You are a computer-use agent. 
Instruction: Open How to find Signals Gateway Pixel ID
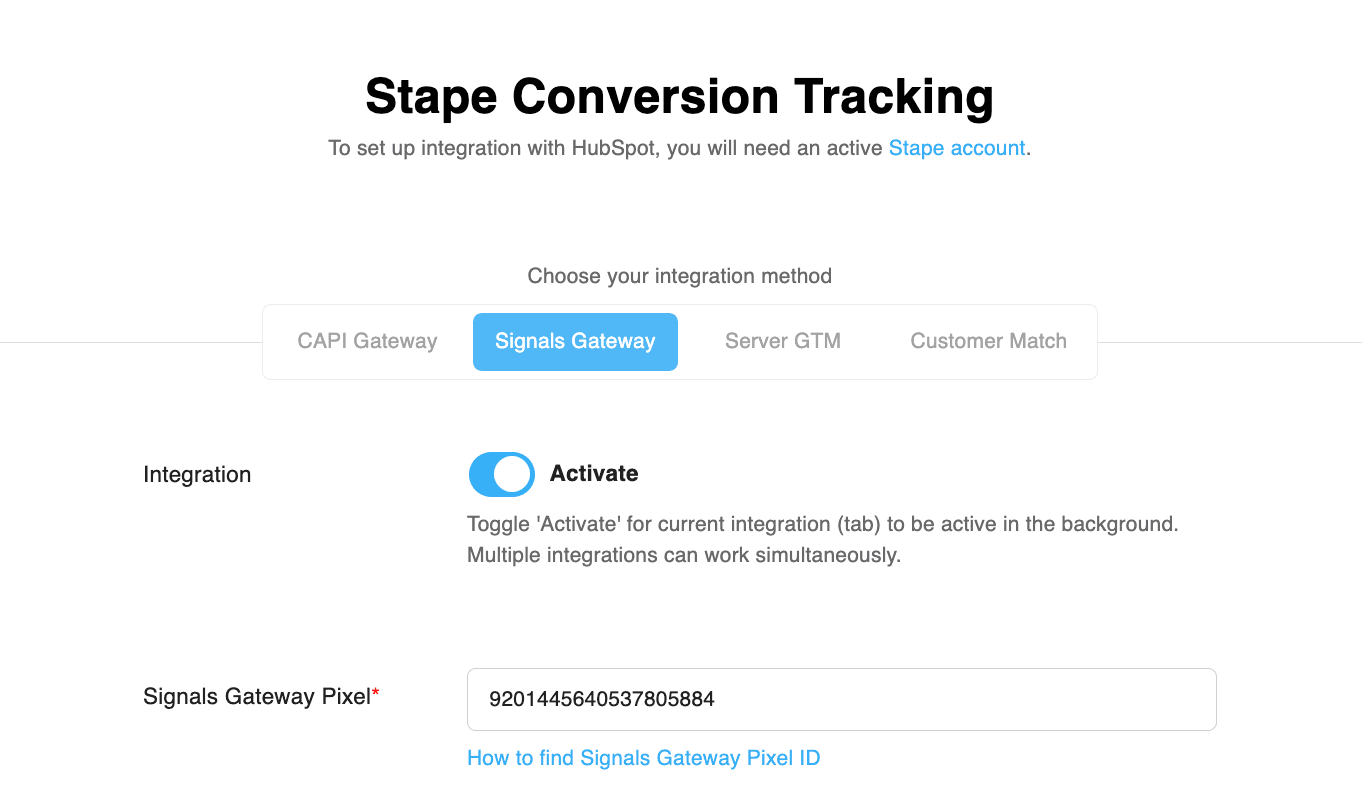click(643, 758)
